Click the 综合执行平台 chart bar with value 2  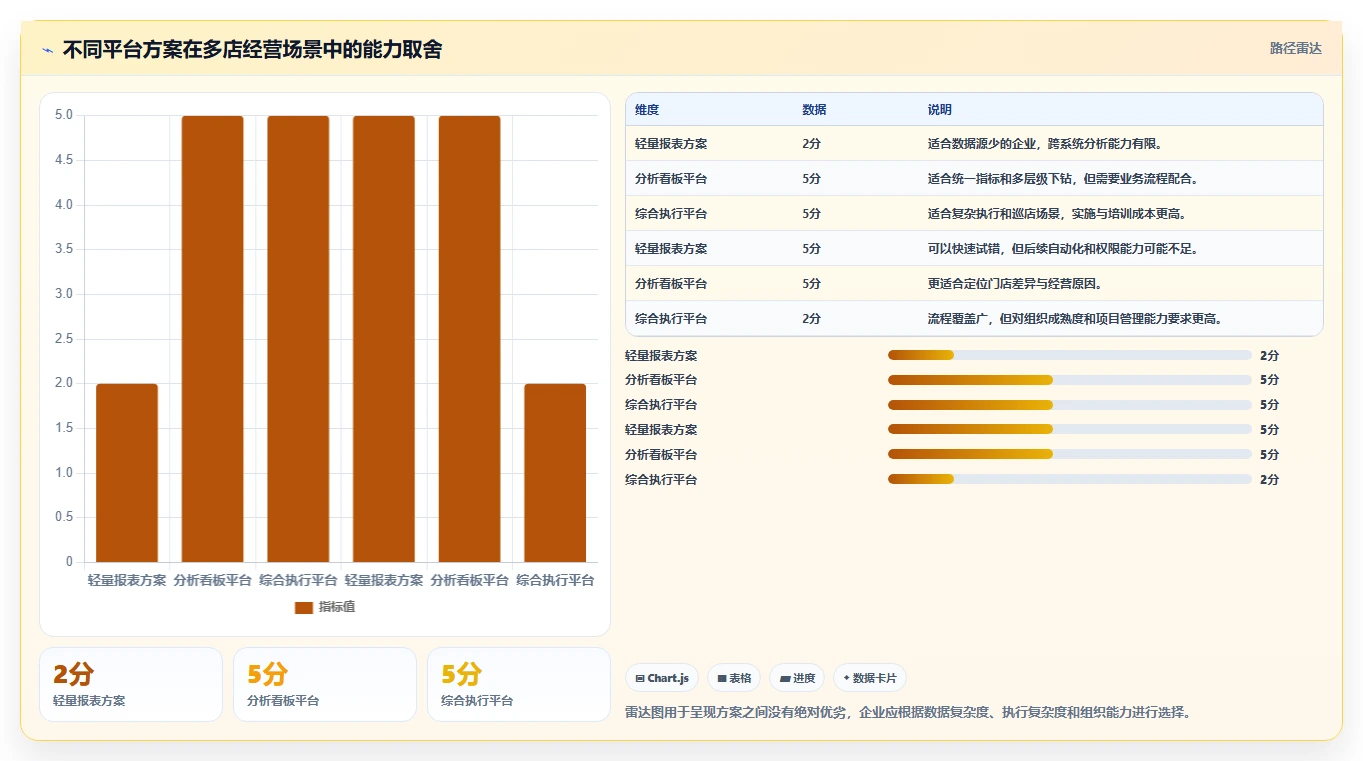[555, 473]
